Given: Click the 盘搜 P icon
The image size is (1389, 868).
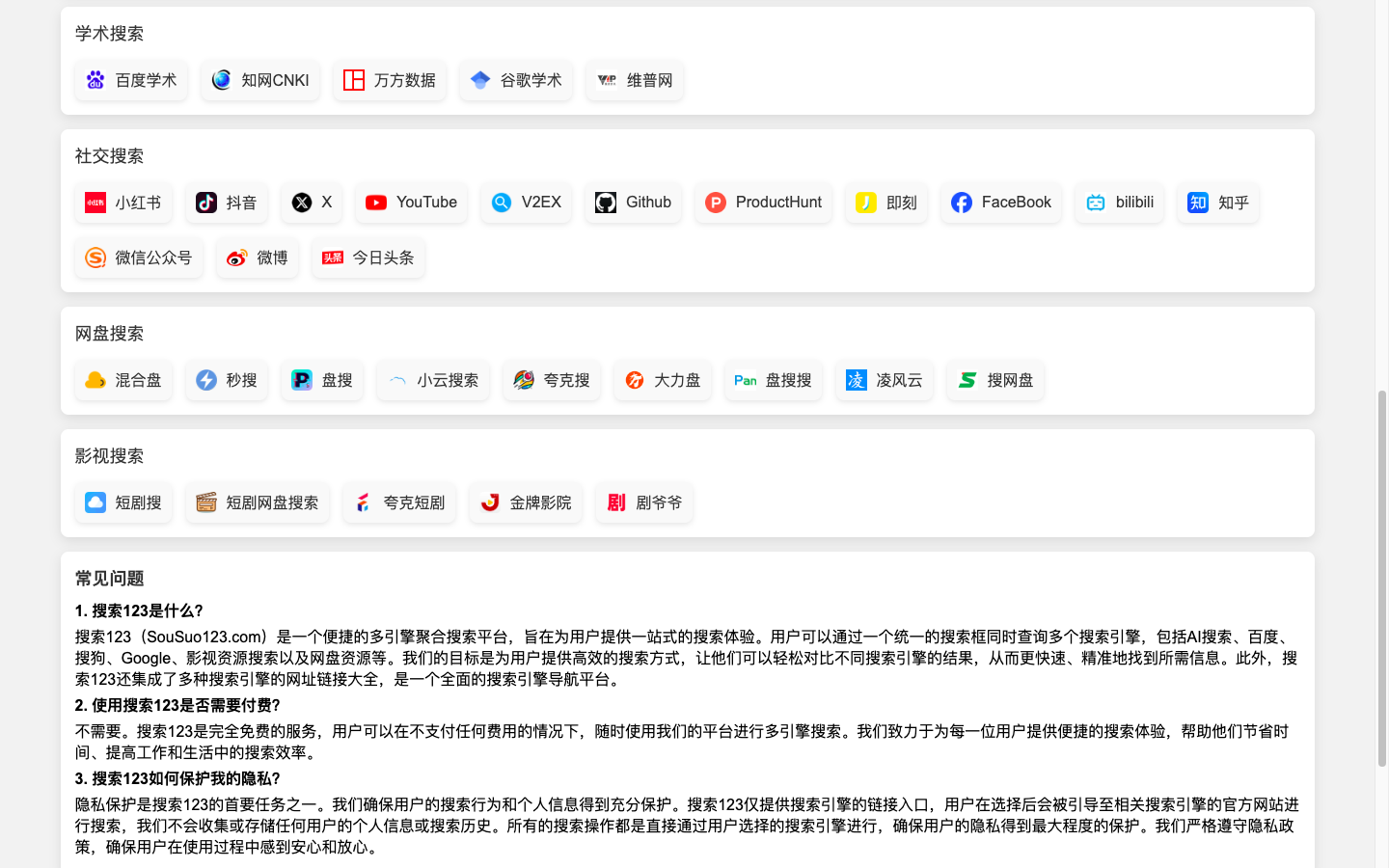Looking at the screenshot, I should 302,380.
